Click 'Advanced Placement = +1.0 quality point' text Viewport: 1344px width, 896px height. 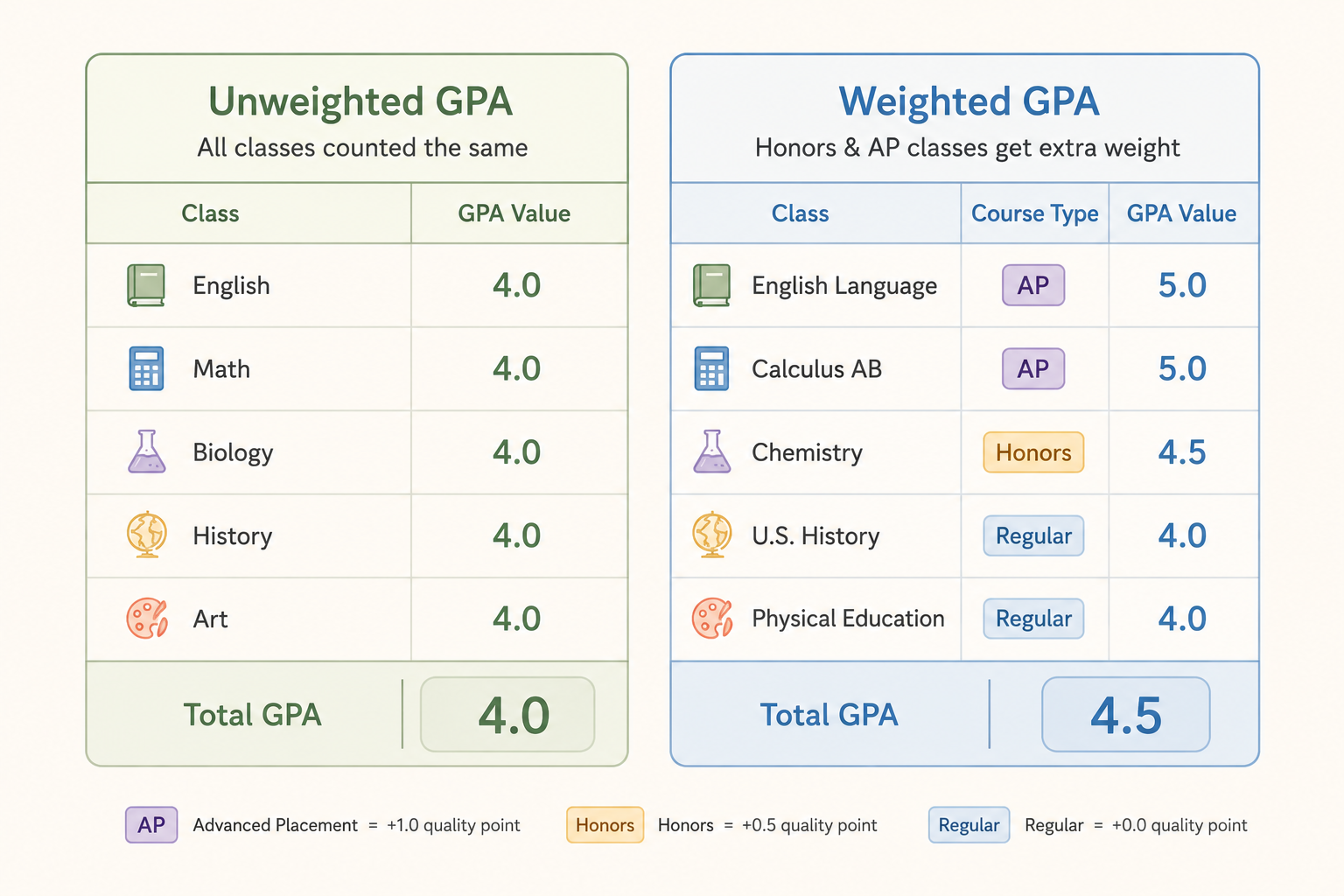[356, 825]
